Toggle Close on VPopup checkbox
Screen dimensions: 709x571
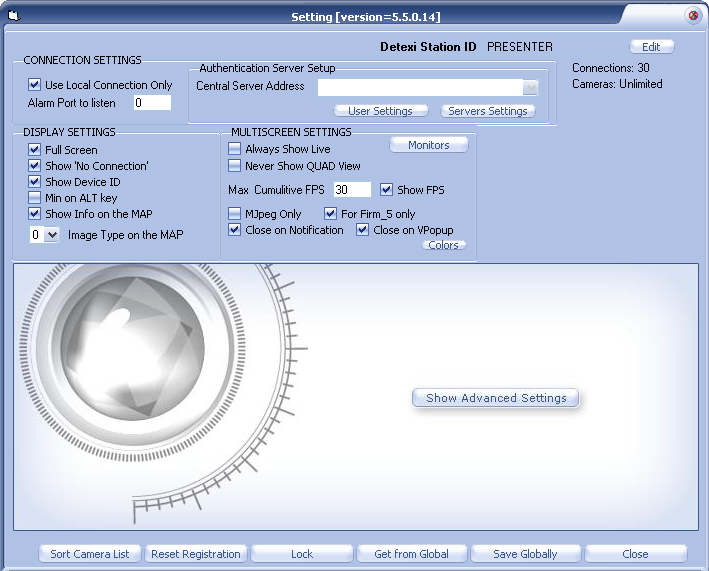coord(362,230)
